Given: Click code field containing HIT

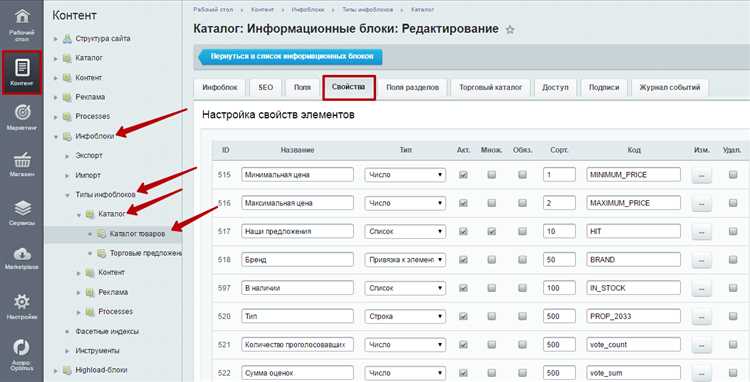Looking at the screenshot, I should coord(633,231).
